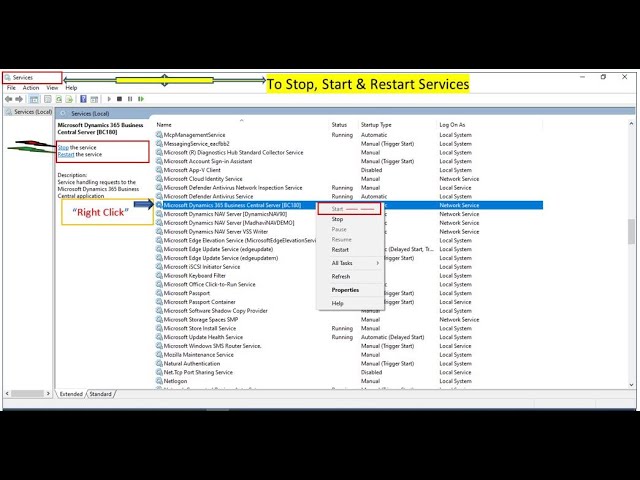This screenshot has width=640, height=480.
Task: Click the Restart the service link
Action: point(66,155)
